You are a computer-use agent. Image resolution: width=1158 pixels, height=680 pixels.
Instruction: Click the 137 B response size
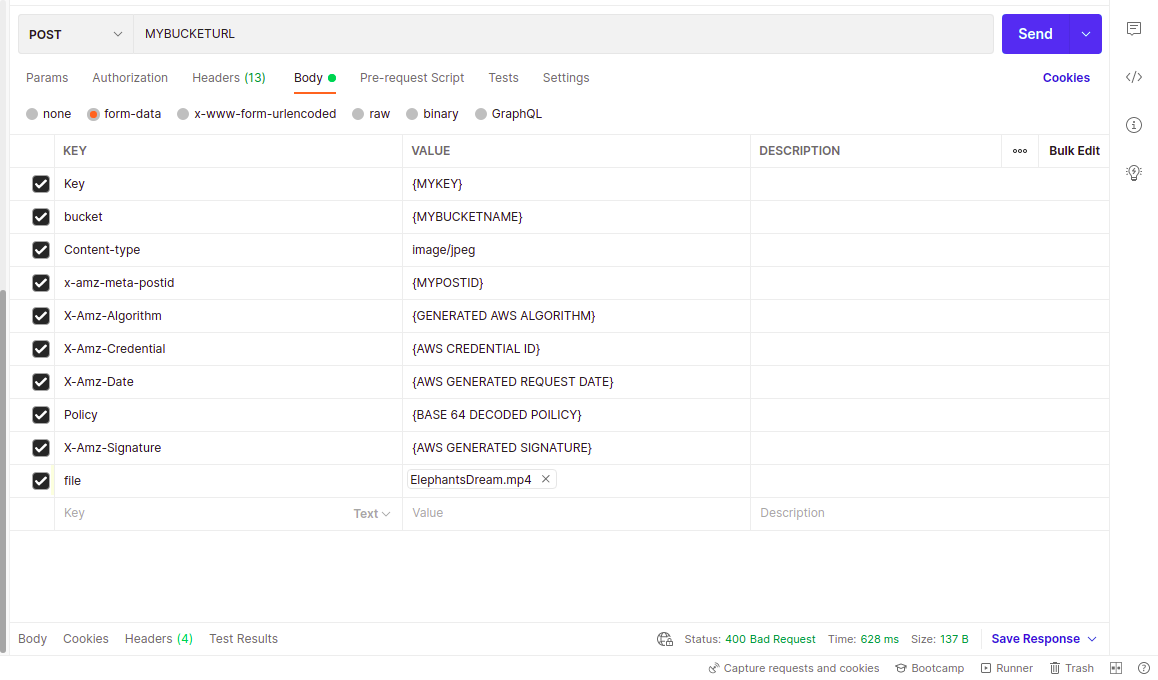[954, 639]
